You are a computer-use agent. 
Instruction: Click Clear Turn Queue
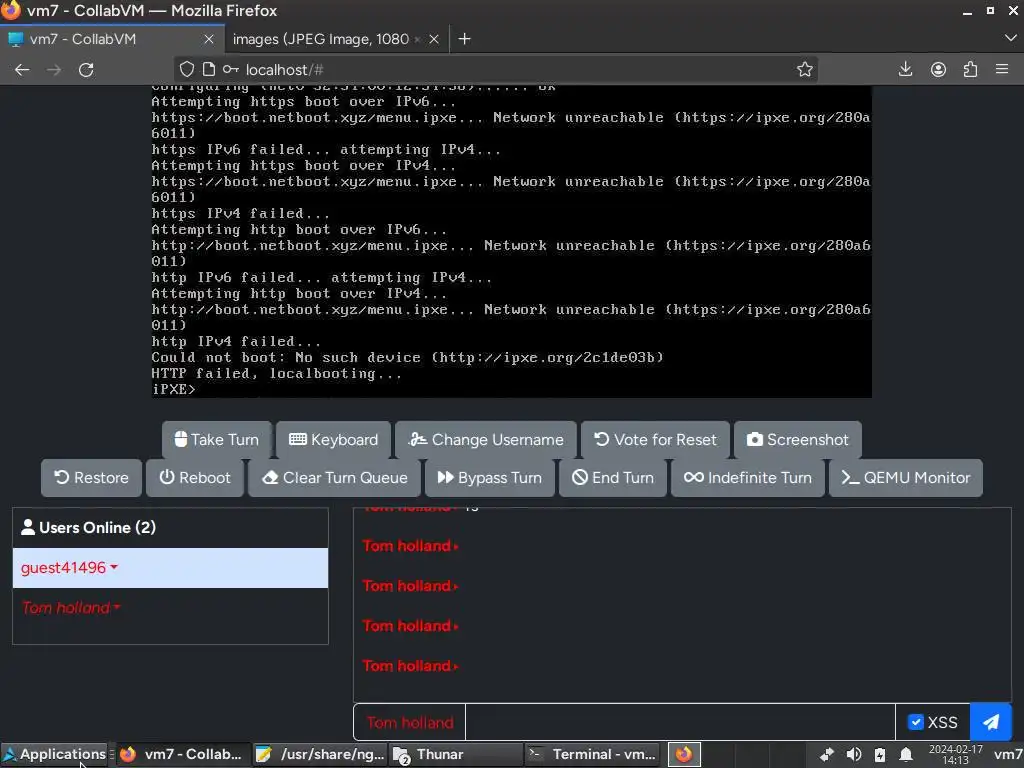coord(334,478)
